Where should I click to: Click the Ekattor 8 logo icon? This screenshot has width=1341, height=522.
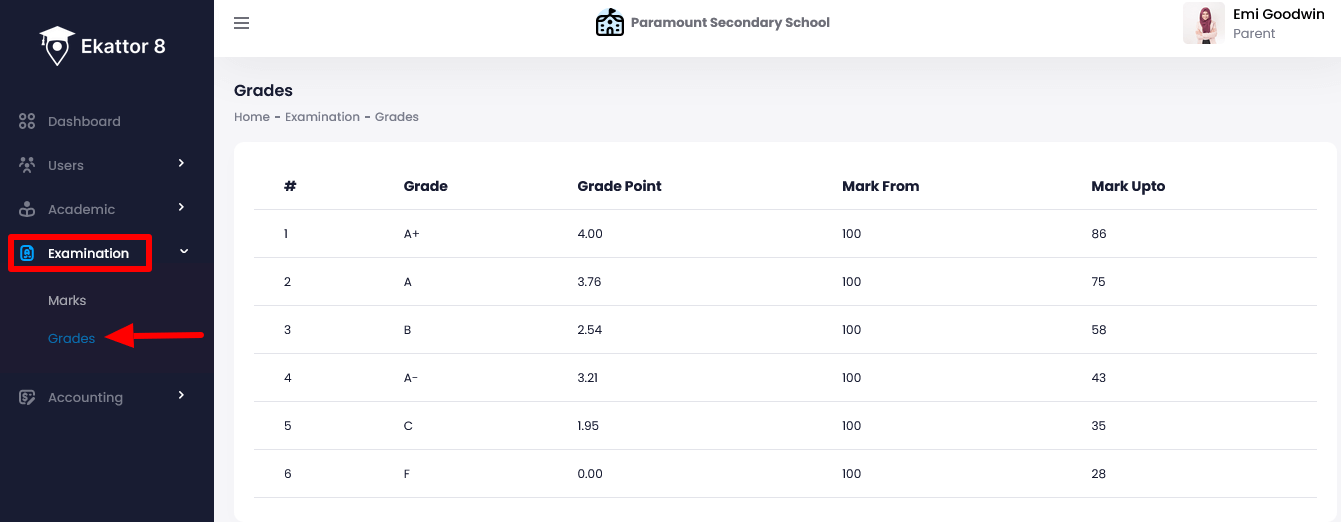[x=57, y=46]
